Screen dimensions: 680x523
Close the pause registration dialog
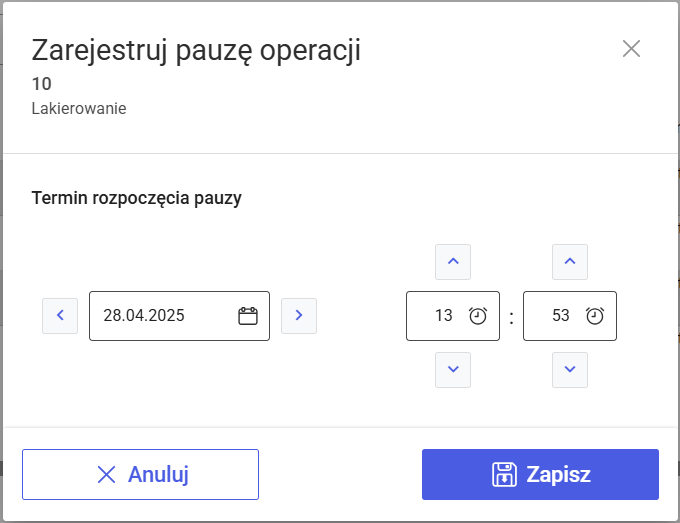pyautogui.click(x=631, y=49)
